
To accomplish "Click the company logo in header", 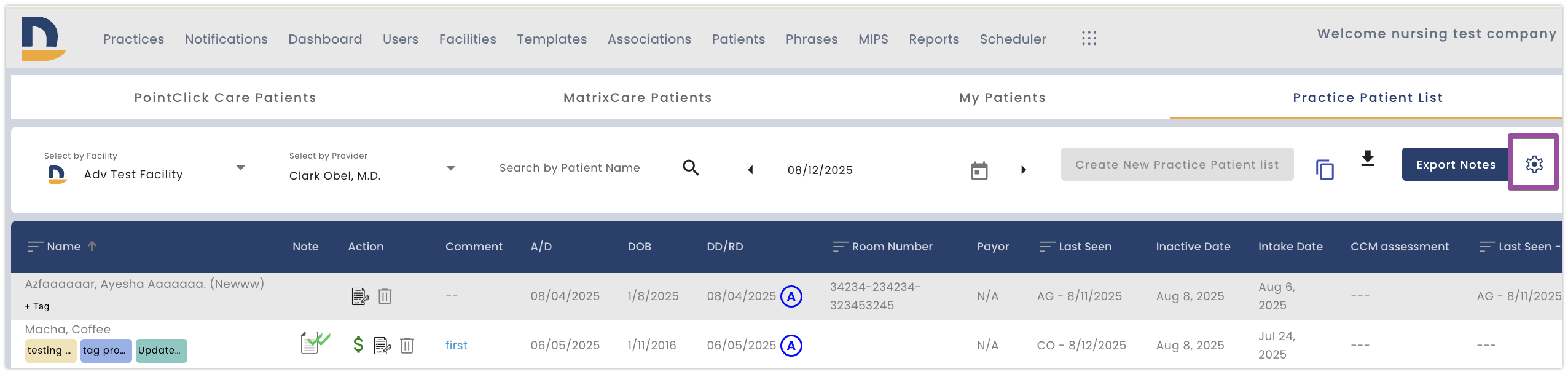I will pos(44,39).
